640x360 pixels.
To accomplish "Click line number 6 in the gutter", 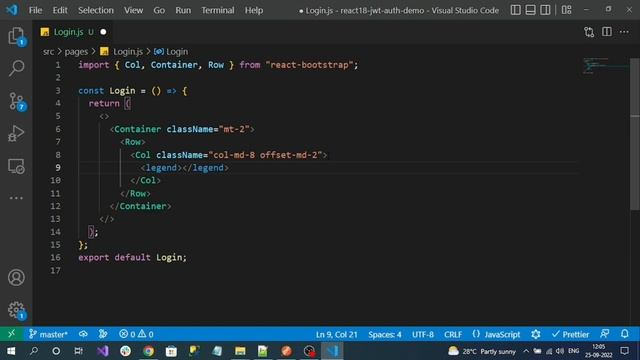I will click(58, 129).
